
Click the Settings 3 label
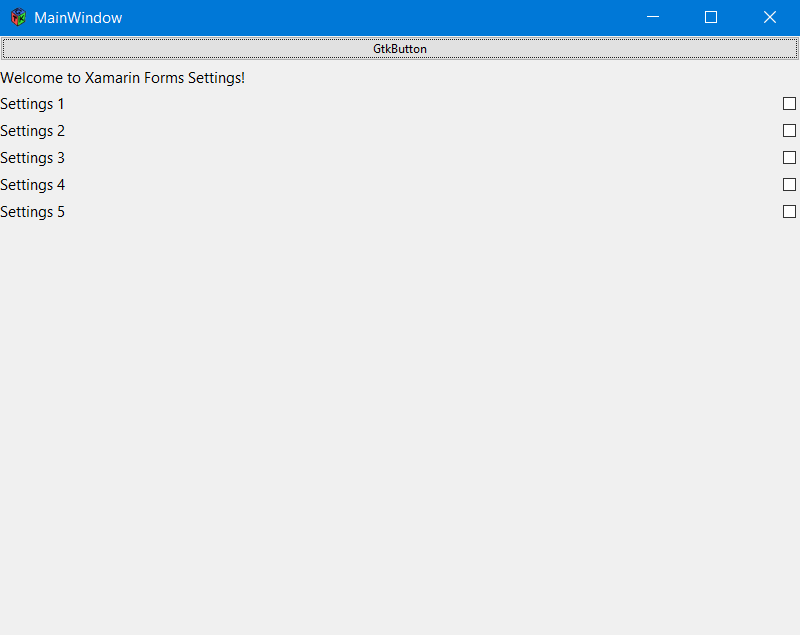[32, 158]
